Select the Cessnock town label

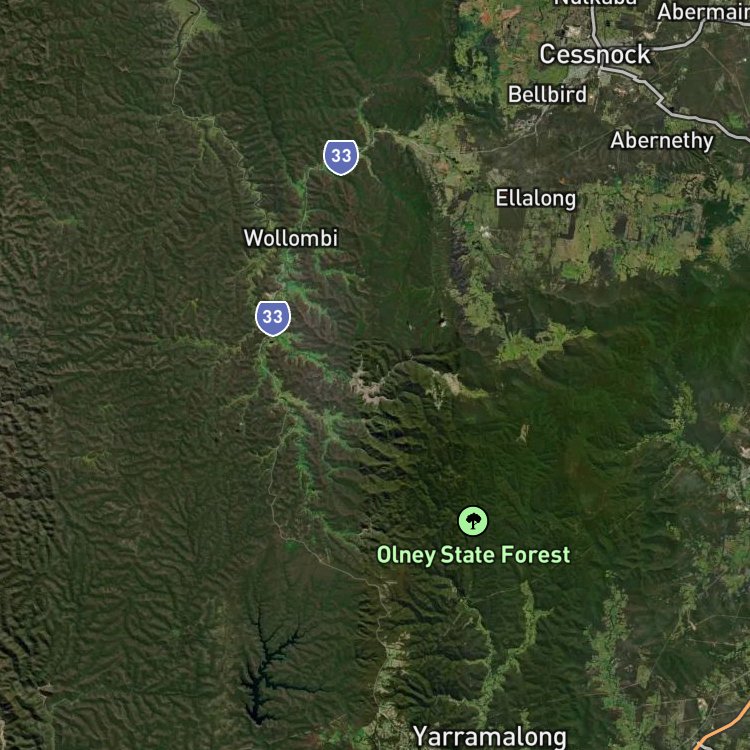(x=595, y=54)
